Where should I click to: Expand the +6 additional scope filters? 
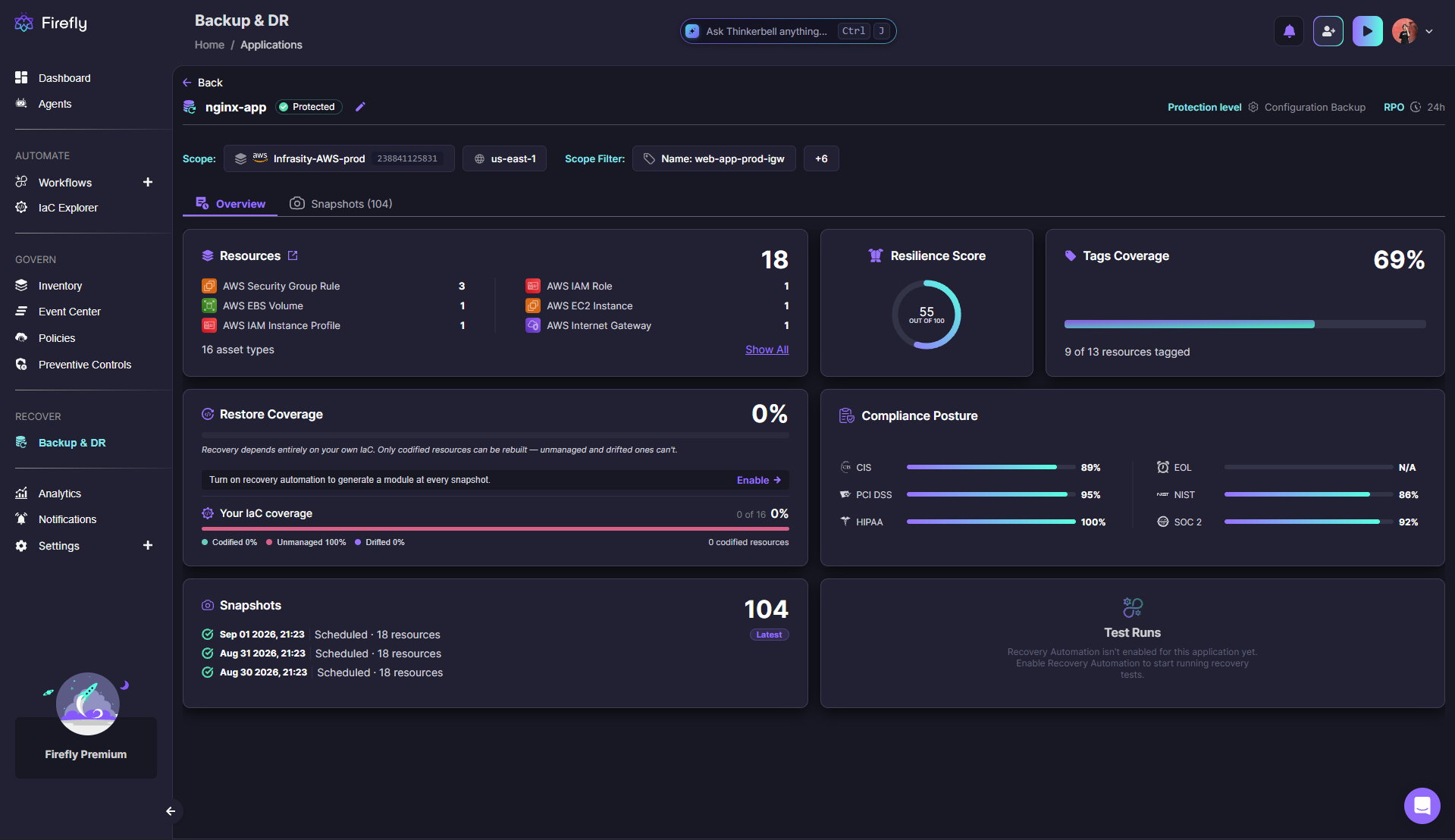tap(821, 158)
